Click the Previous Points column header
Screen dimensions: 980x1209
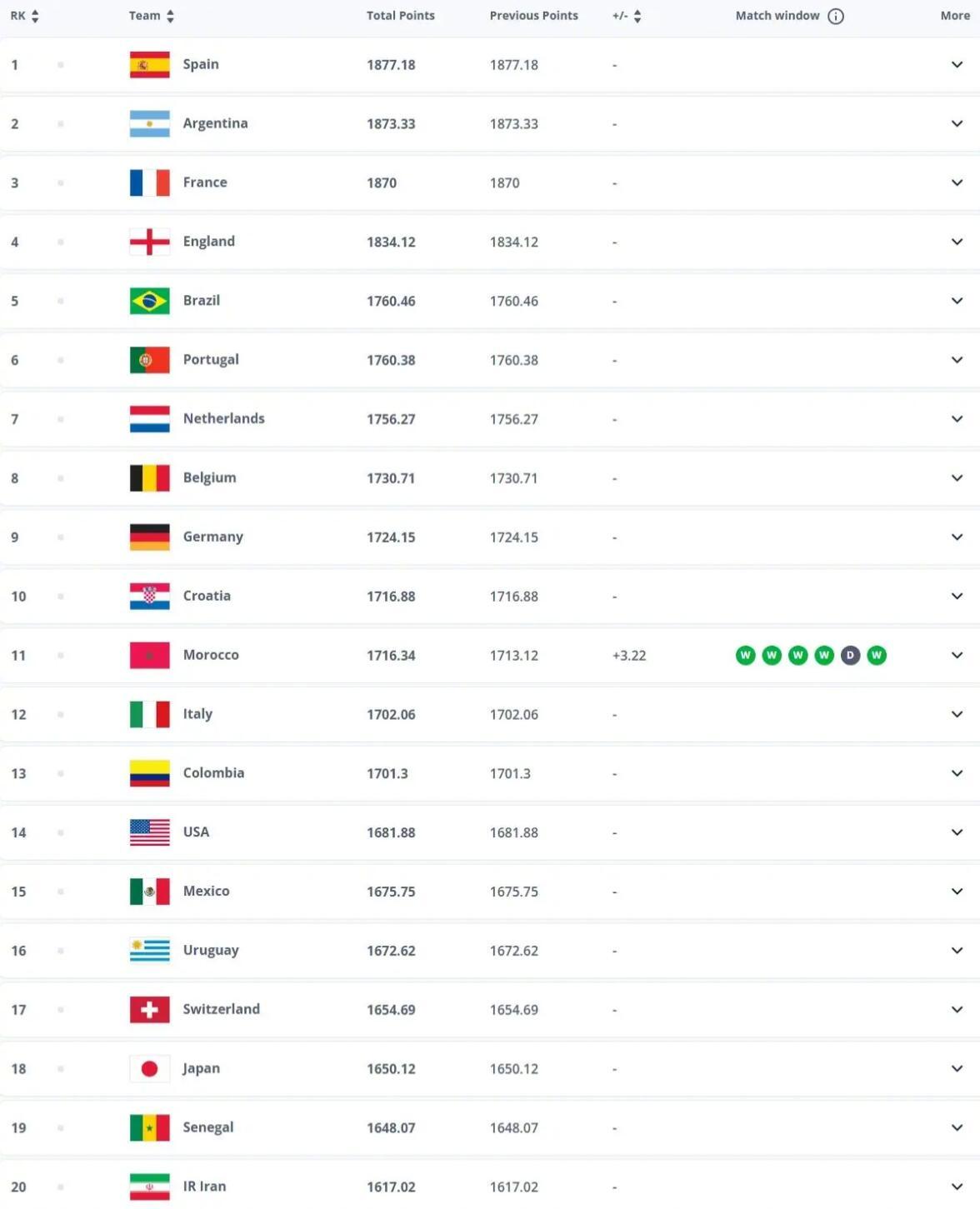533,16
